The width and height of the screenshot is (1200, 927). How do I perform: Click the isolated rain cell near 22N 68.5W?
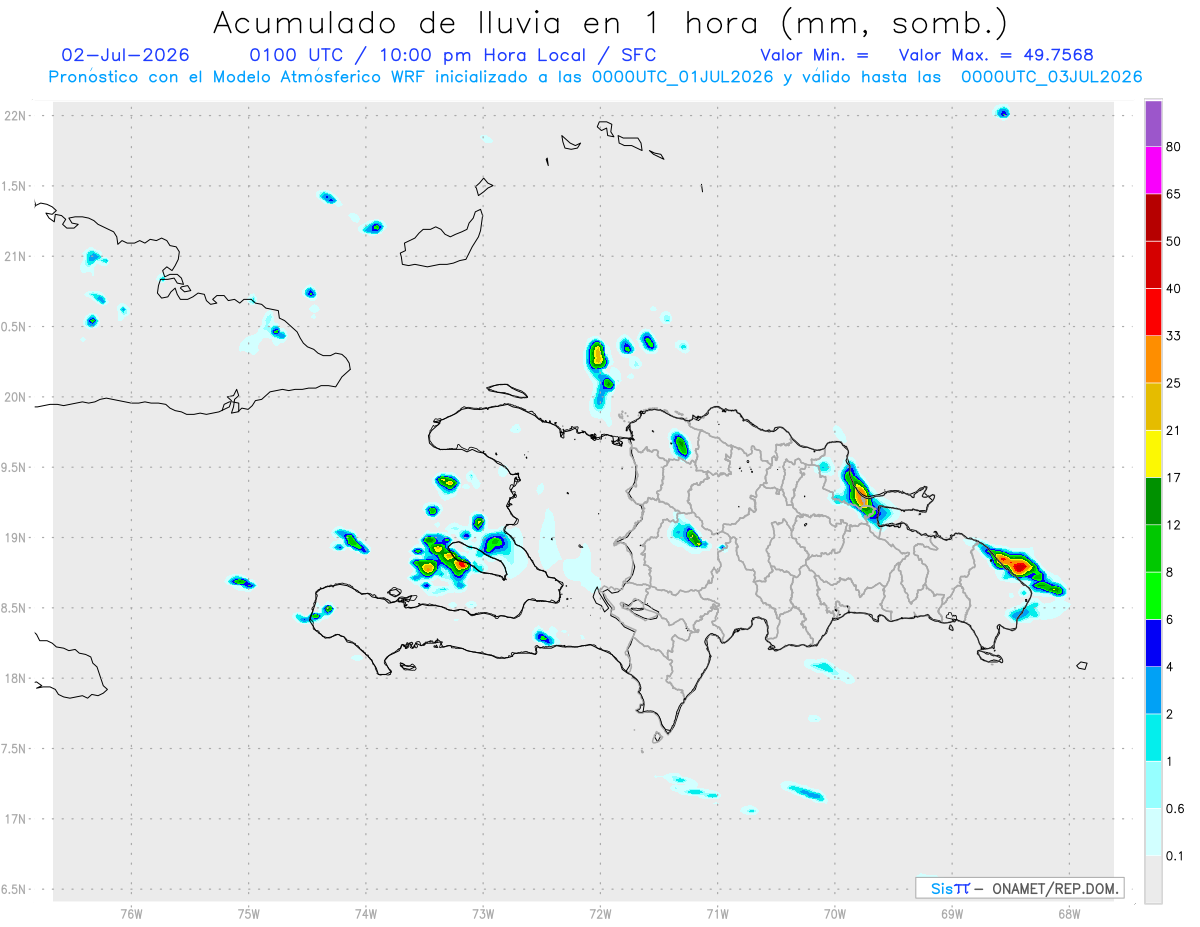pos(1003,112)
